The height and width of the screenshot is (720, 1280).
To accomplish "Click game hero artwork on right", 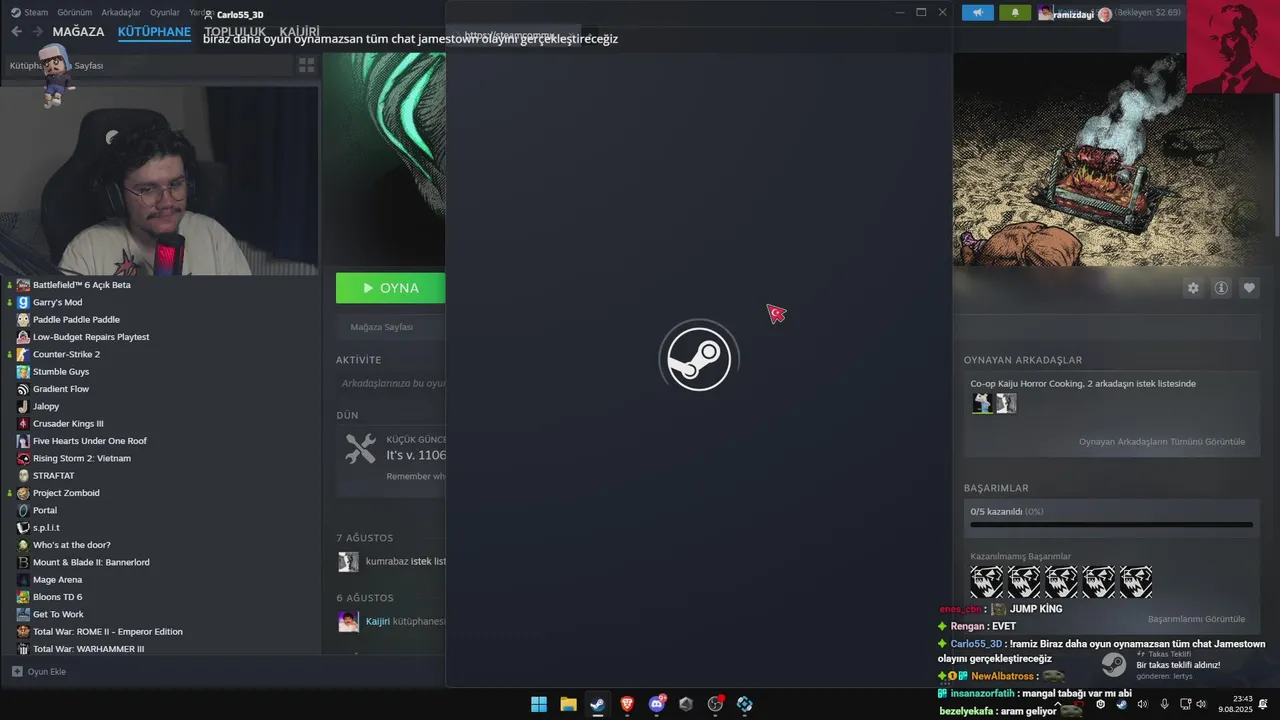I will [x=1116, y=160].
